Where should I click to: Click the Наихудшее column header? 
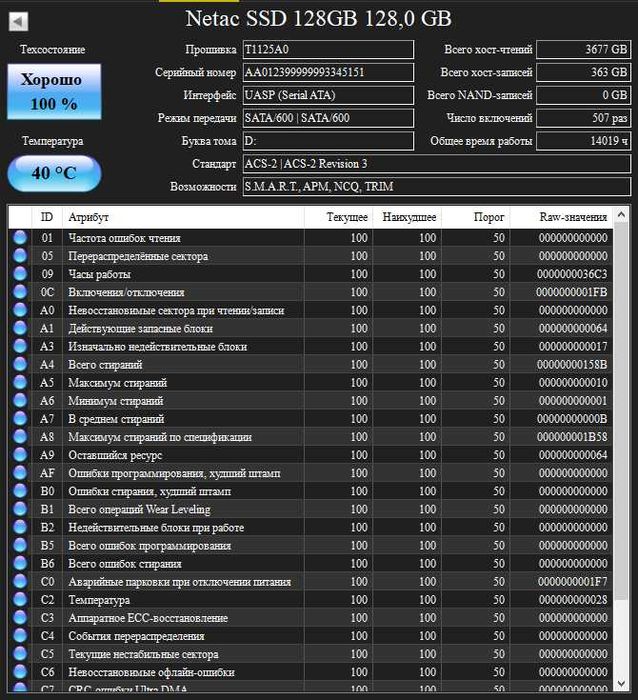coord(407,217)
